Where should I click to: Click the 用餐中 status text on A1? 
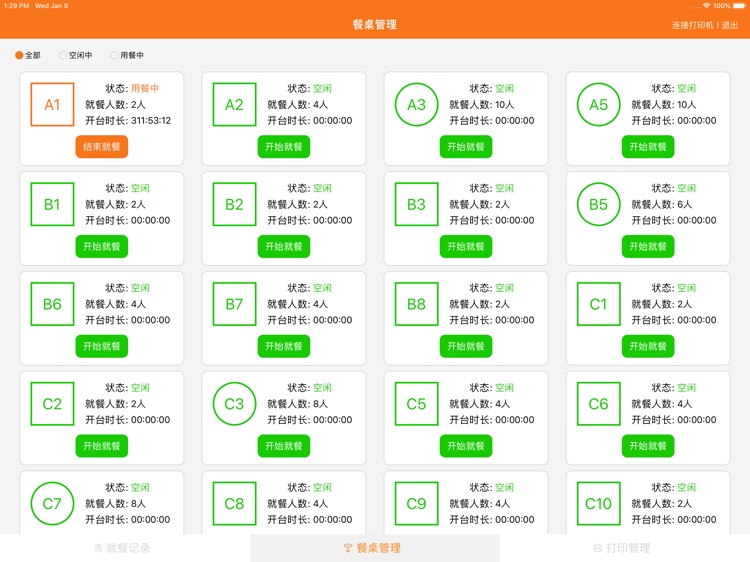145,88
